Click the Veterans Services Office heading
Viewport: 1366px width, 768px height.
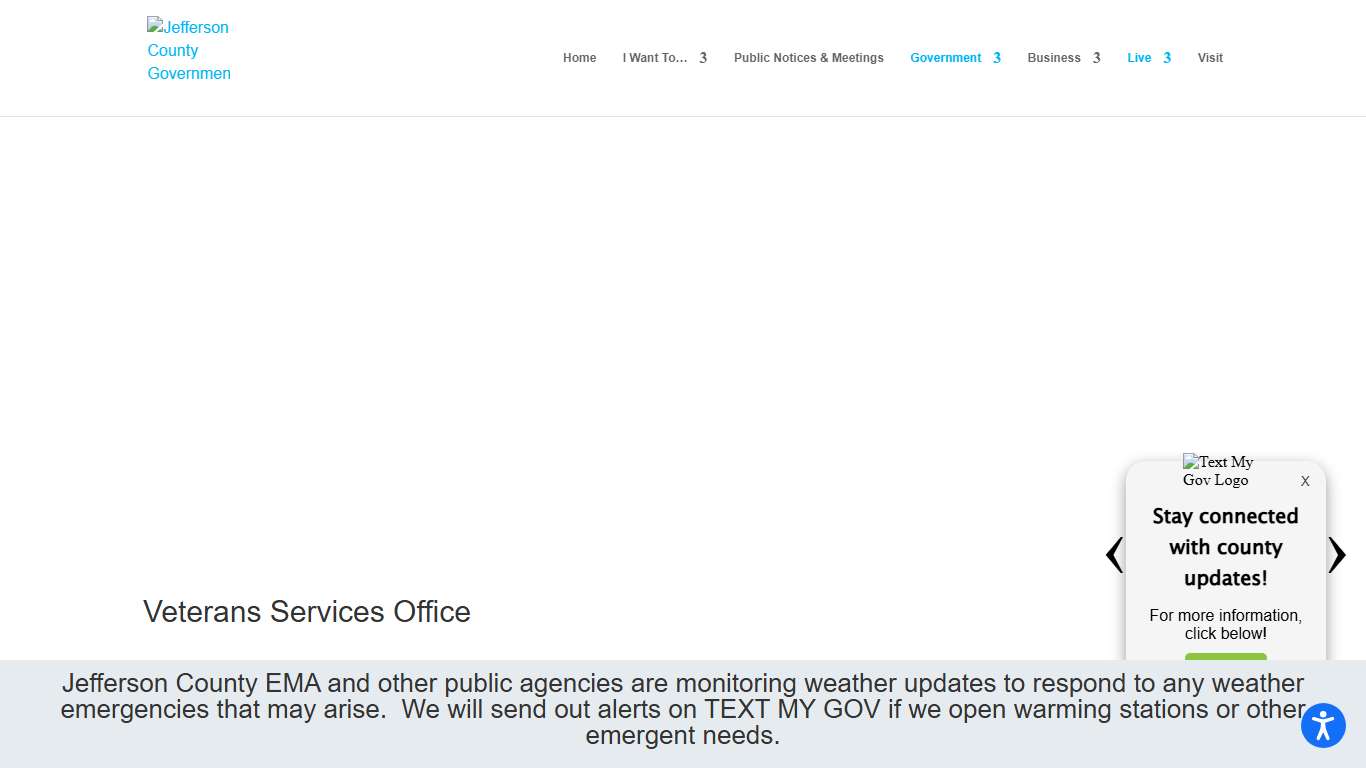[307, 611]
